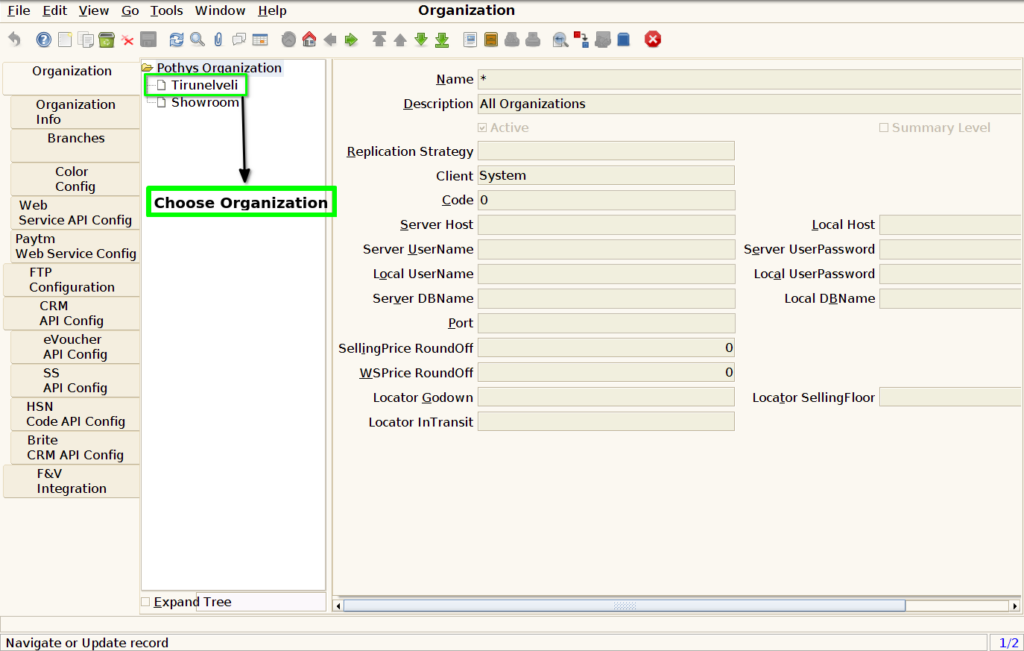The height and width of the screenshot is (651, 1024).
Task: Toggle the Active checkbox
Action: (x=482, y=128)
